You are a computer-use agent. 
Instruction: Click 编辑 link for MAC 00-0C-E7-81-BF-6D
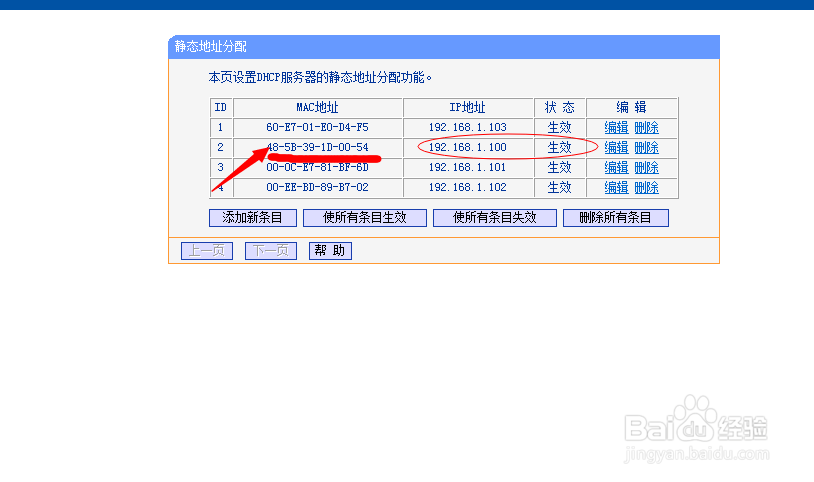coord(616,167)
